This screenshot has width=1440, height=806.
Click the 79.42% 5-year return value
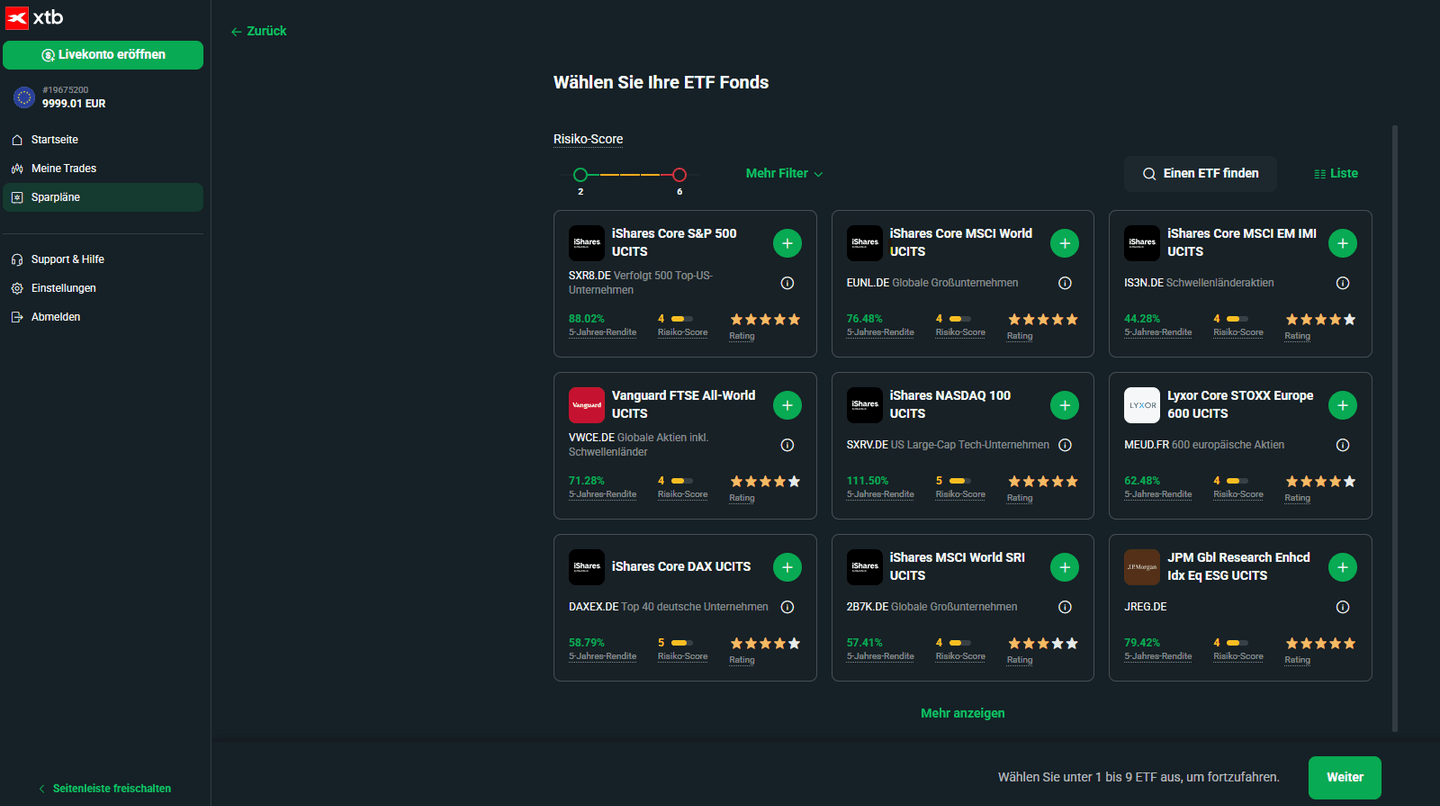pos(1142,643)
